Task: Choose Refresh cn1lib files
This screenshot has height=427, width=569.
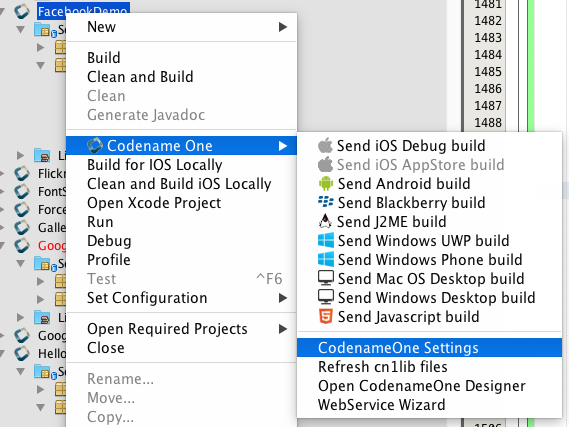Action: 430,367
